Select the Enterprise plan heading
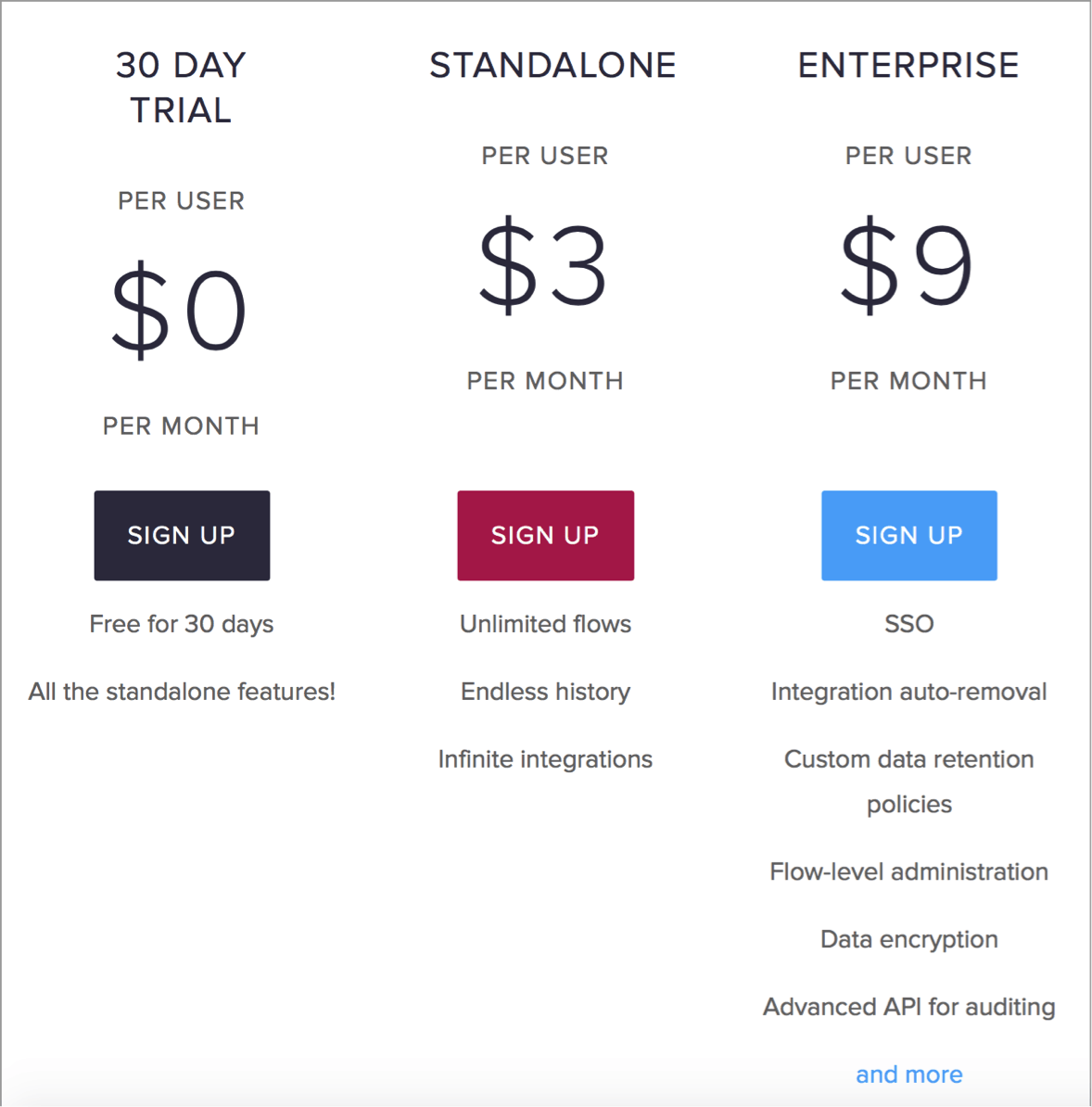1092x1107 pixels. [908, 65]
